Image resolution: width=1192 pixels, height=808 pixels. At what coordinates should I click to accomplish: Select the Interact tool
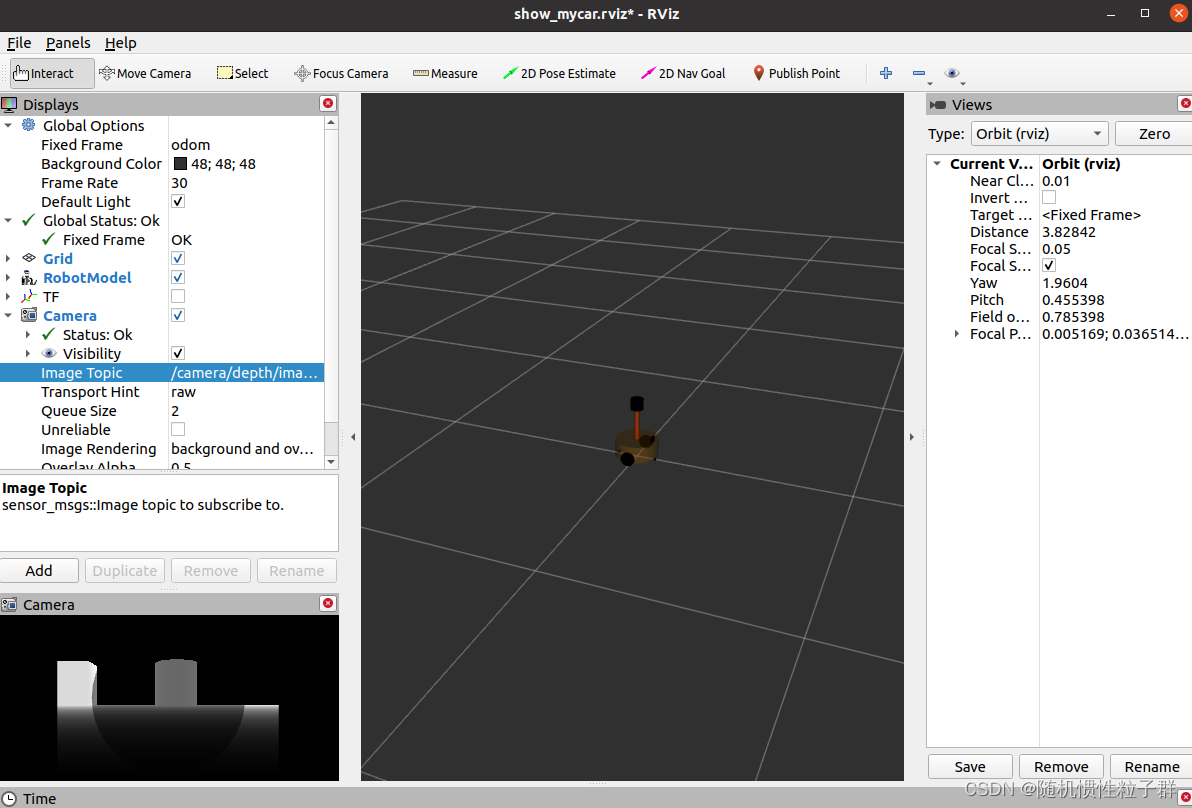tap(52, 74)
